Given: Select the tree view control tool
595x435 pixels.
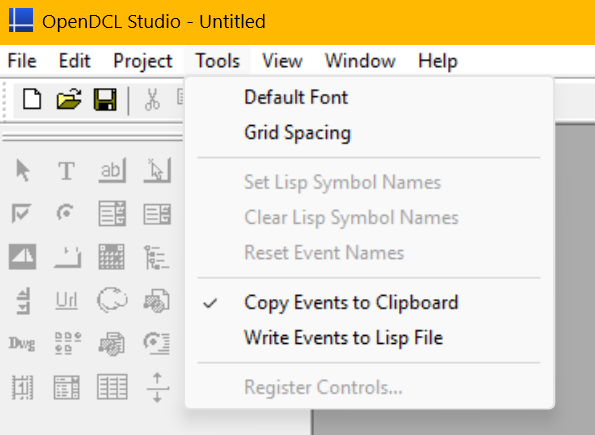Looking at the screenshot, I should click(156, 257).
